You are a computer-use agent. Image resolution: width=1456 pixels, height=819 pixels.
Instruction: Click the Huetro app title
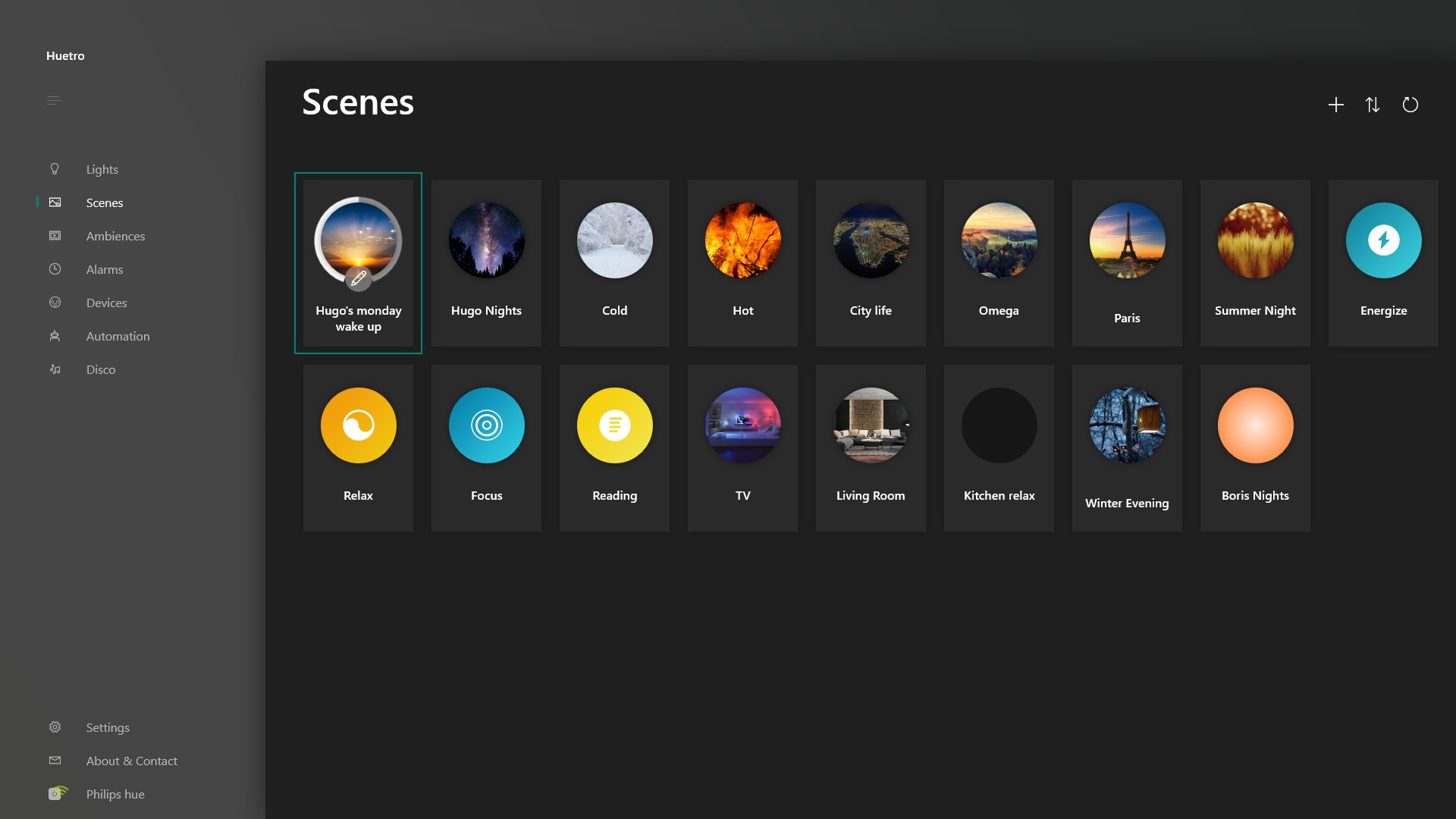pyautogui.click(x=65, y=56)
